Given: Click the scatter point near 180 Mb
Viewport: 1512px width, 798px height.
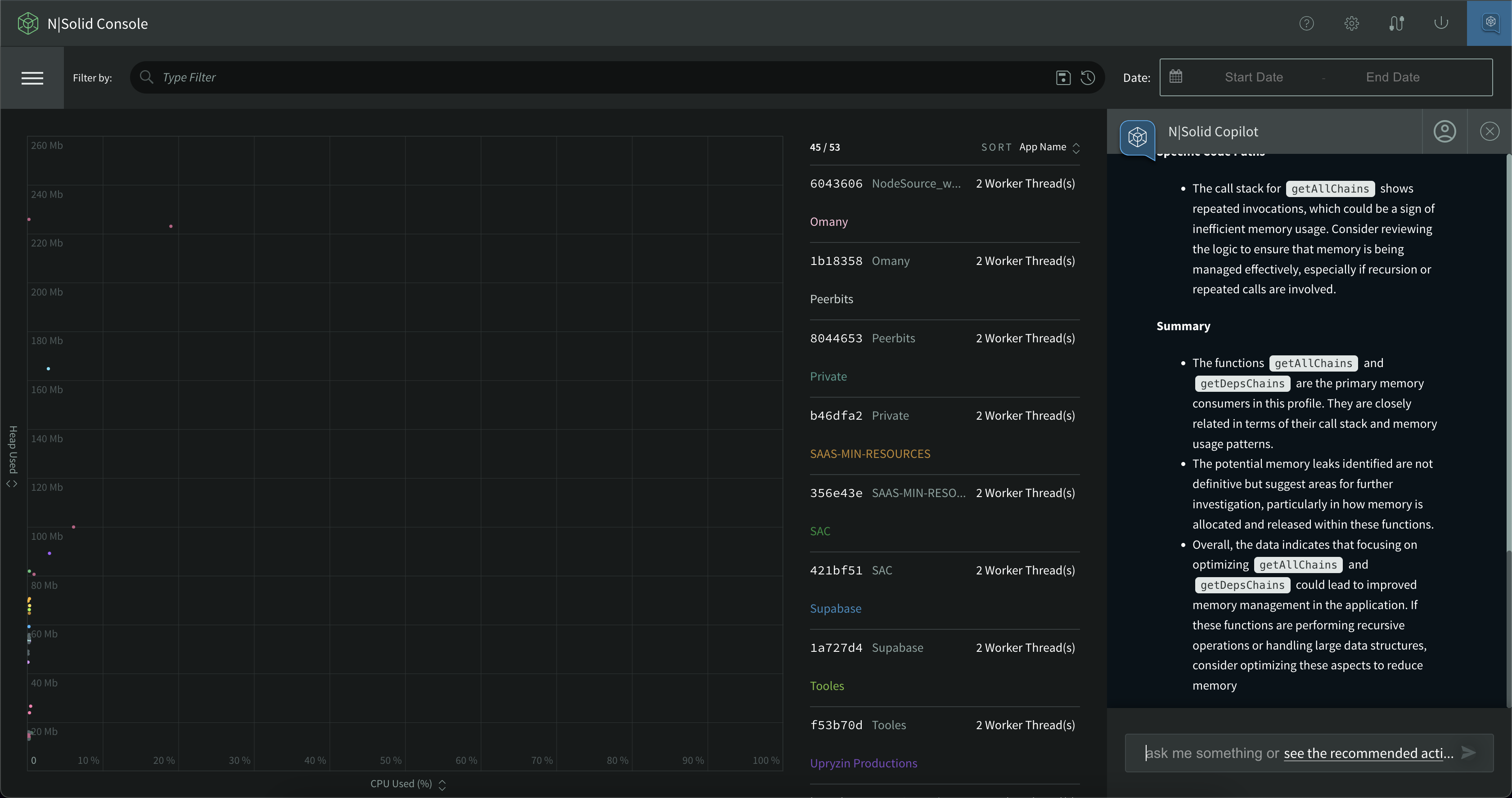Looking at the screenshot, I should coord(48,369).
